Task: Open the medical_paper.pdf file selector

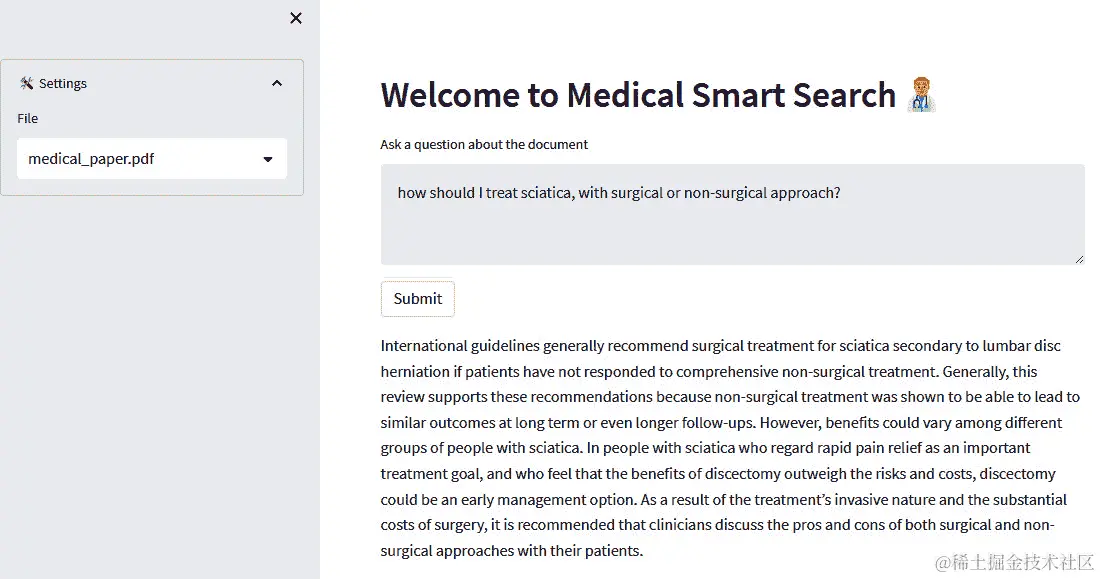Action: (x=152, y=159)
